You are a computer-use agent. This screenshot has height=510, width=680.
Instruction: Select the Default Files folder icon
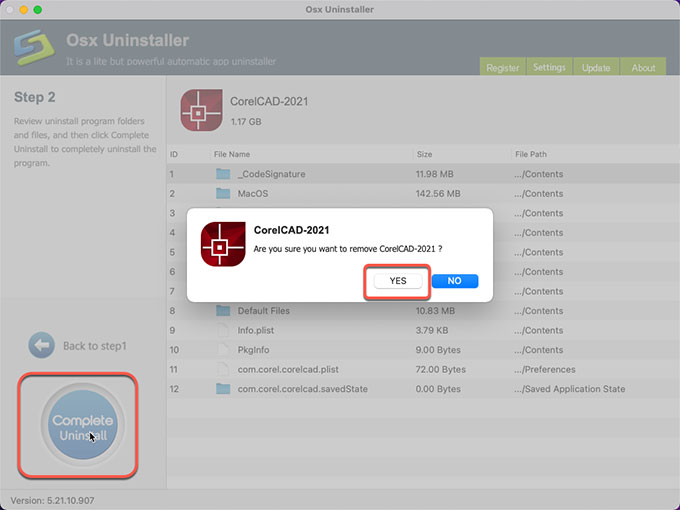223,311
